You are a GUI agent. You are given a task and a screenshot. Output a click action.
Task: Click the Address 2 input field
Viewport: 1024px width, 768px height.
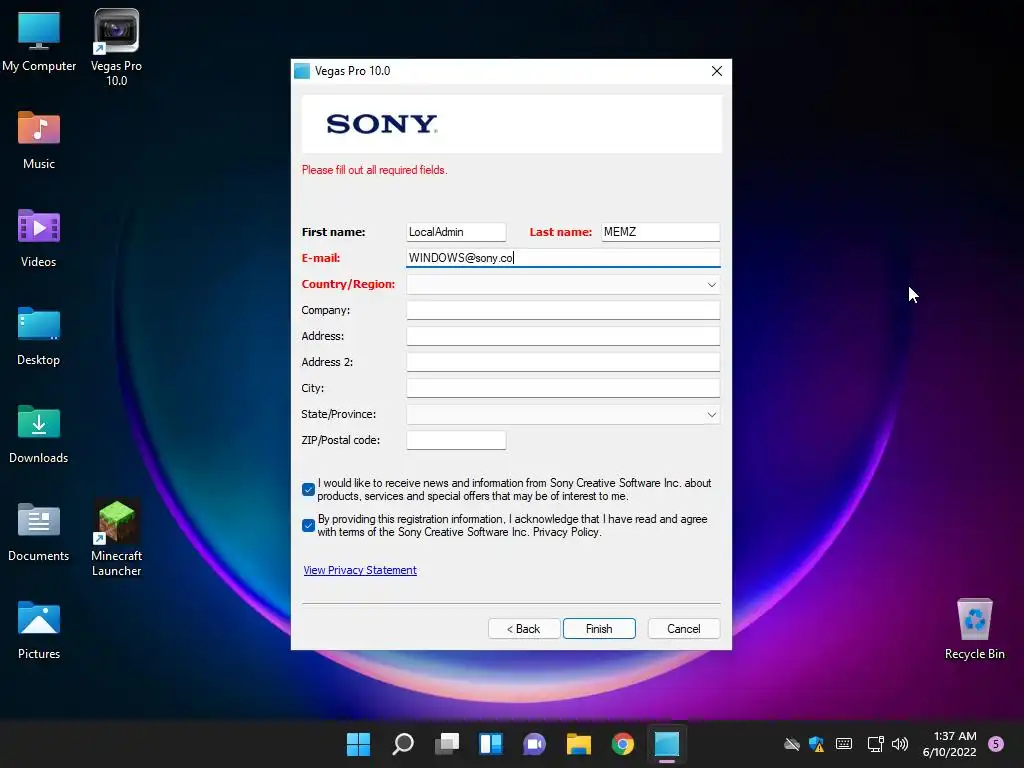[563, 362]
